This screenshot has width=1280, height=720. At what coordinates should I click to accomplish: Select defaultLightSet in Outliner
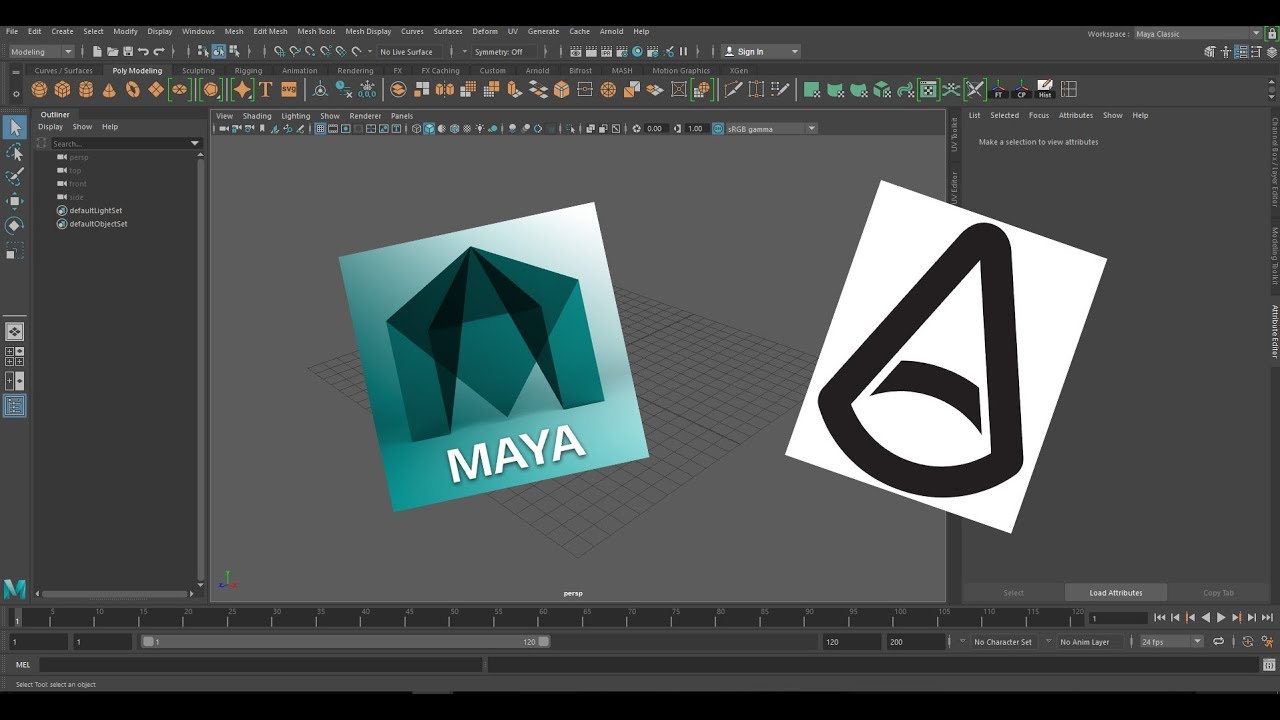(x=95, y=211)
